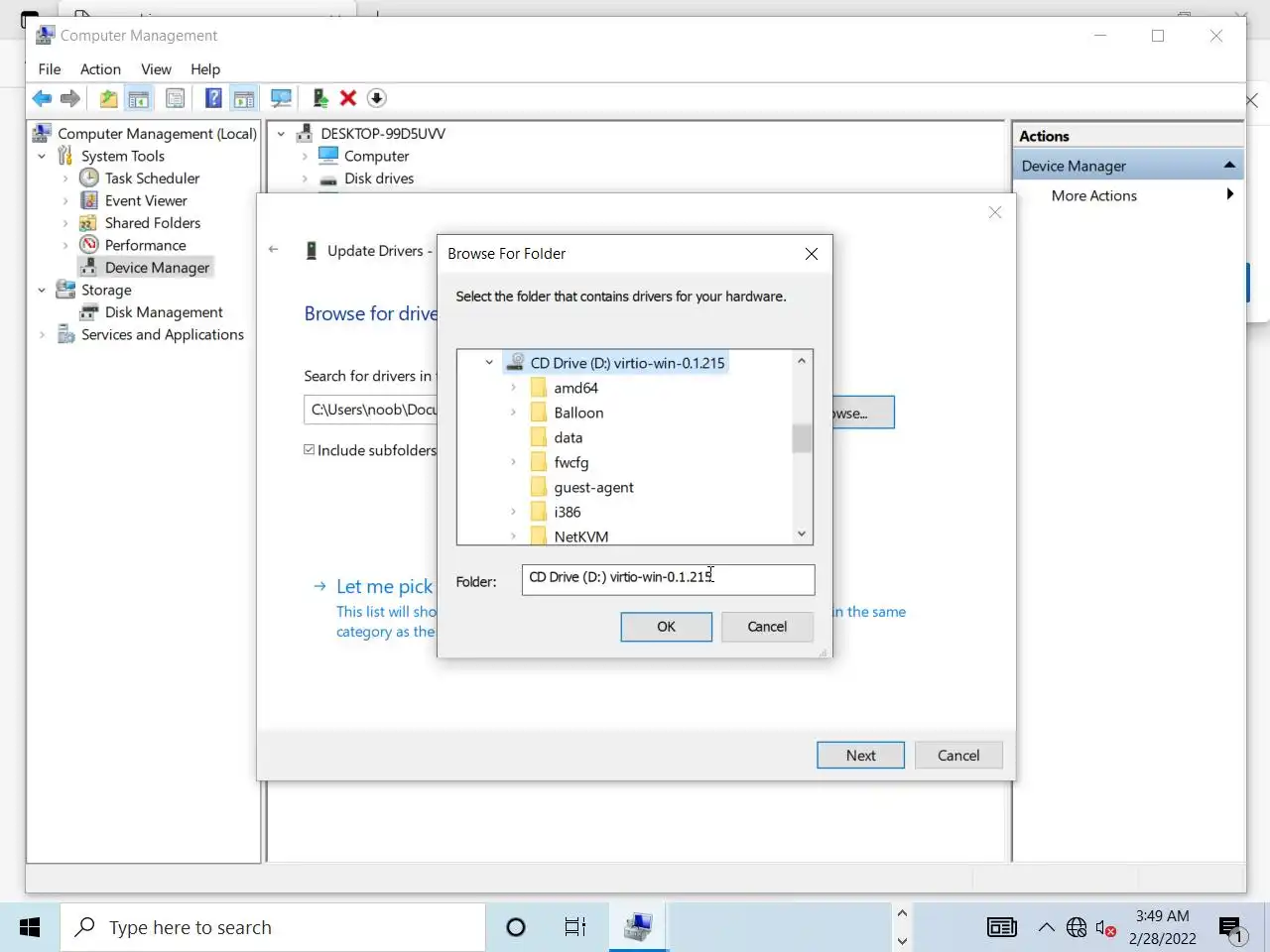The width and height of the screenshot is (1270, 952).
Task: Select Computer Management (Local) root node
Action: (x=157, y=134)
